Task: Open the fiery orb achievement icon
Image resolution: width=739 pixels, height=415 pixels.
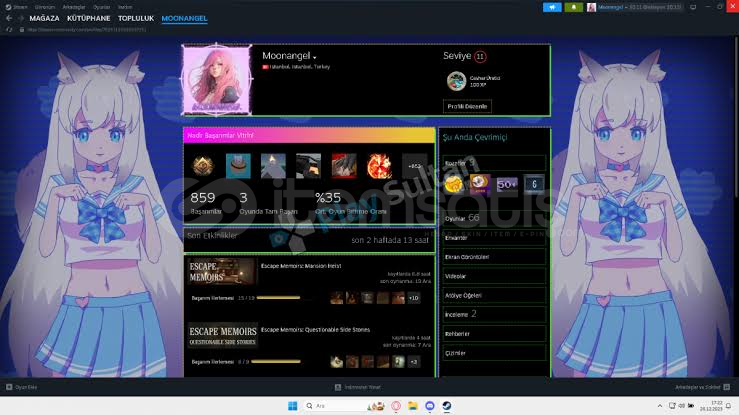Action: [379, 166]
